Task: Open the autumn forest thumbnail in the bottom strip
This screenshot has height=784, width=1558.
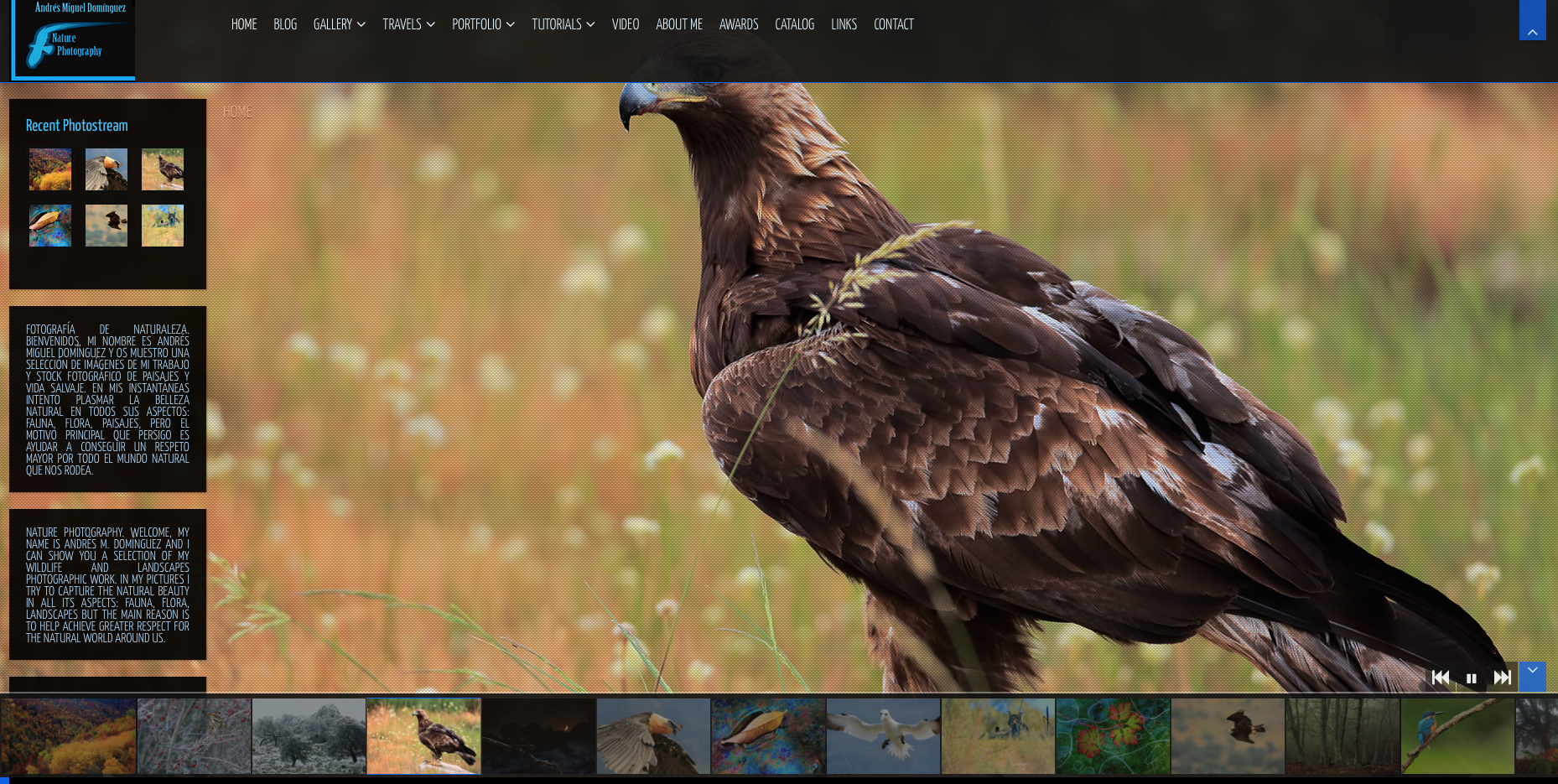Action: click(x=69, y=735)
